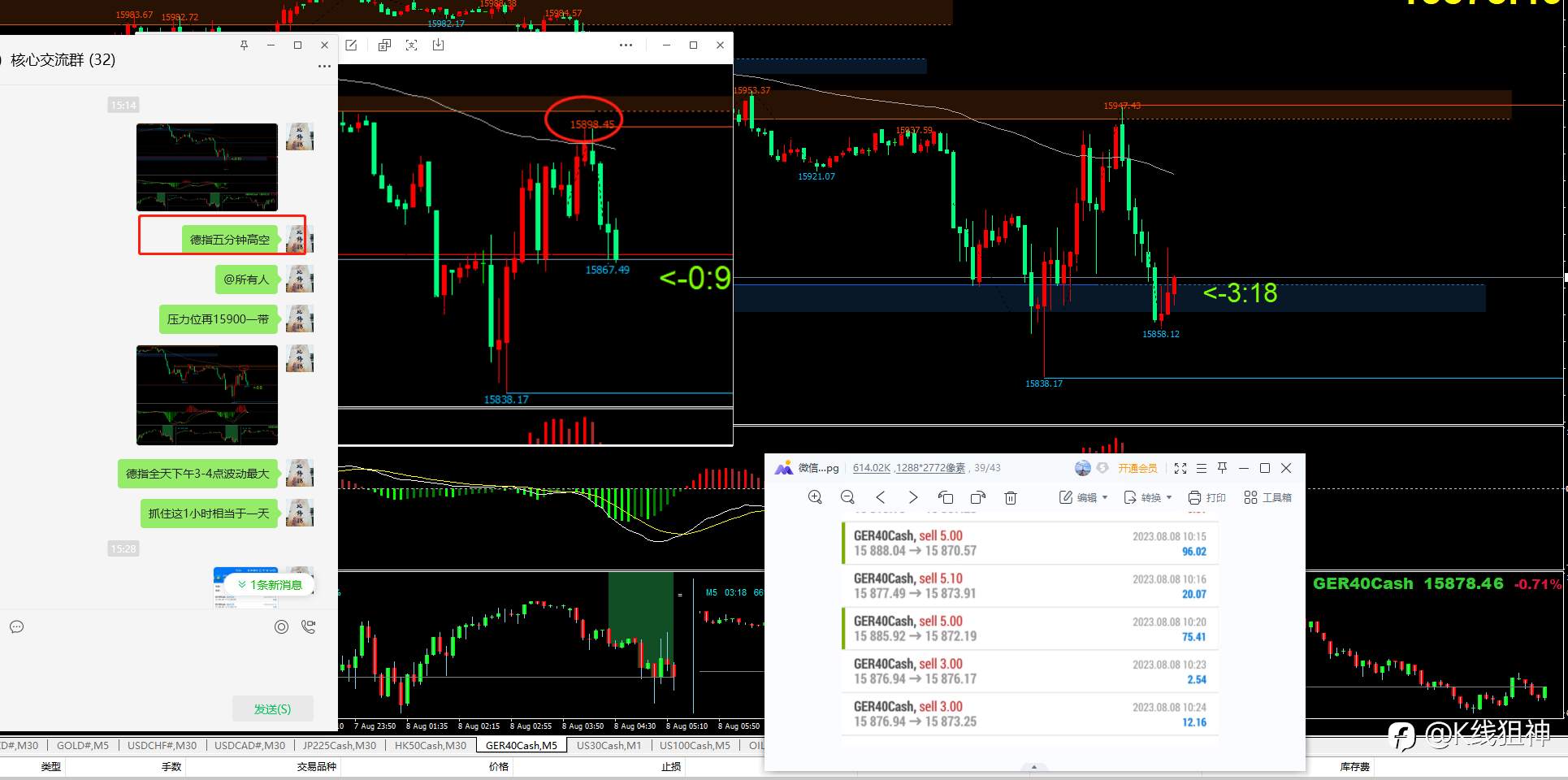The width and height of the screenshot is (1568, 780).
Task: Open the second chart thumbnail in the chat
Action: [207, 395]
